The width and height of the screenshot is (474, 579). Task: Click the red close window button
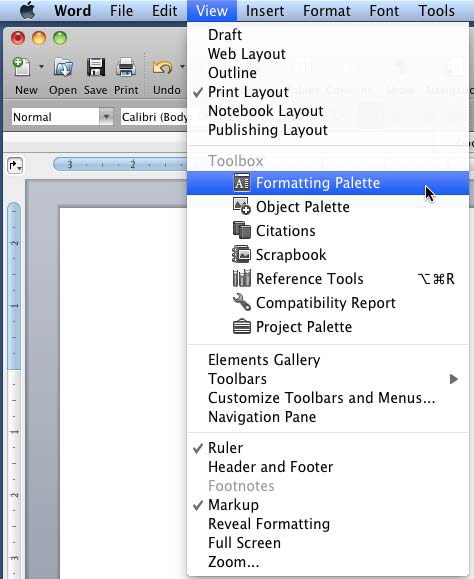(18, 38)
